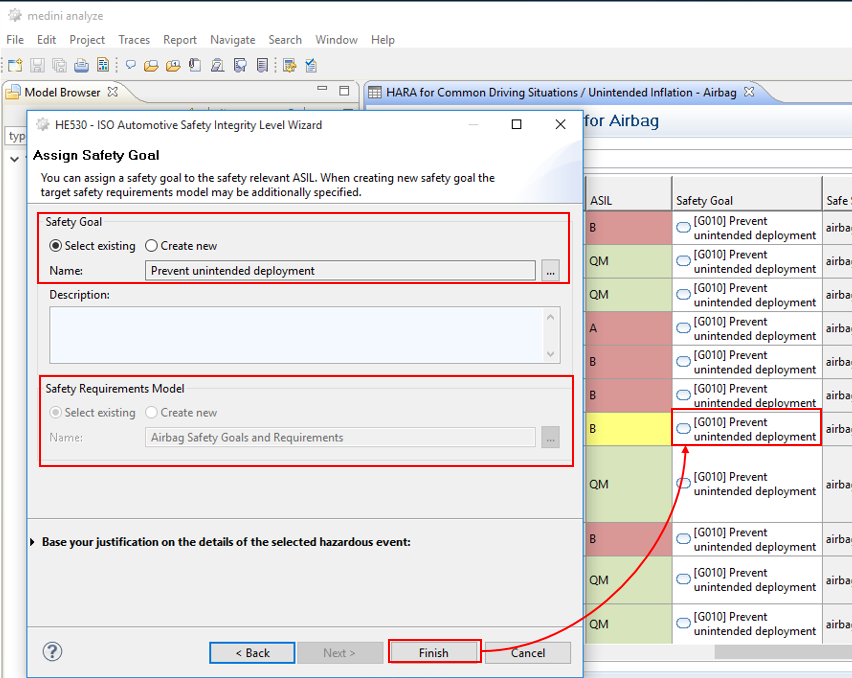Open the wizard help question mark icon
The image size is (852, 678).
tap(52, 652)
